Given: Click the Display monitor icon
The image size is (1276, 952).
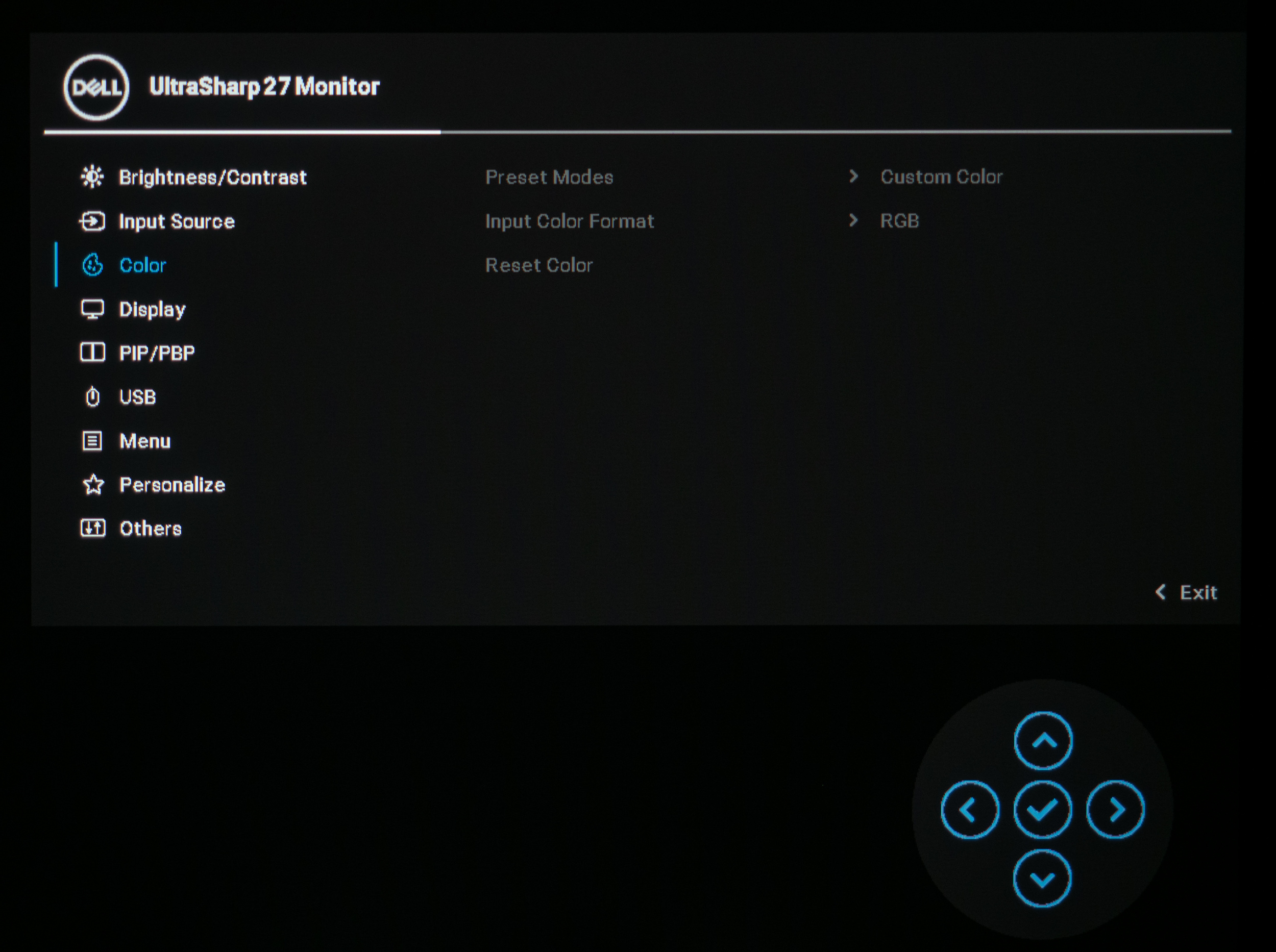Looking at the screenshot, I should (x=92, y=310).
